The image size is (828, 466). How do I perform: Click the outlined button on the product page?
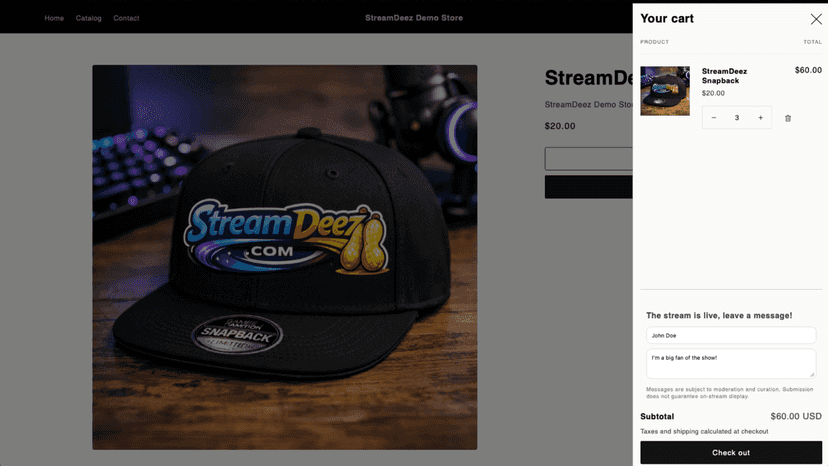588,159
